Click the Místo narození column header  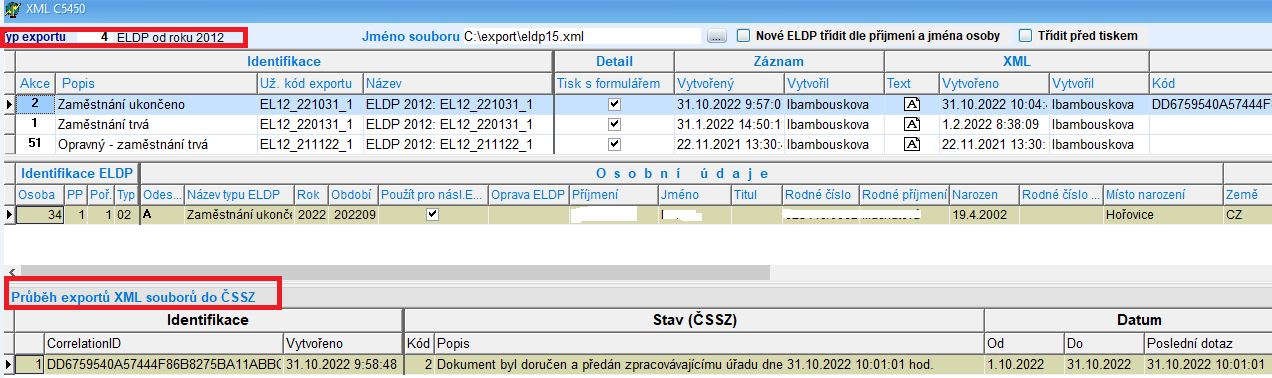pyautogui.click(x=1162, y=194)
